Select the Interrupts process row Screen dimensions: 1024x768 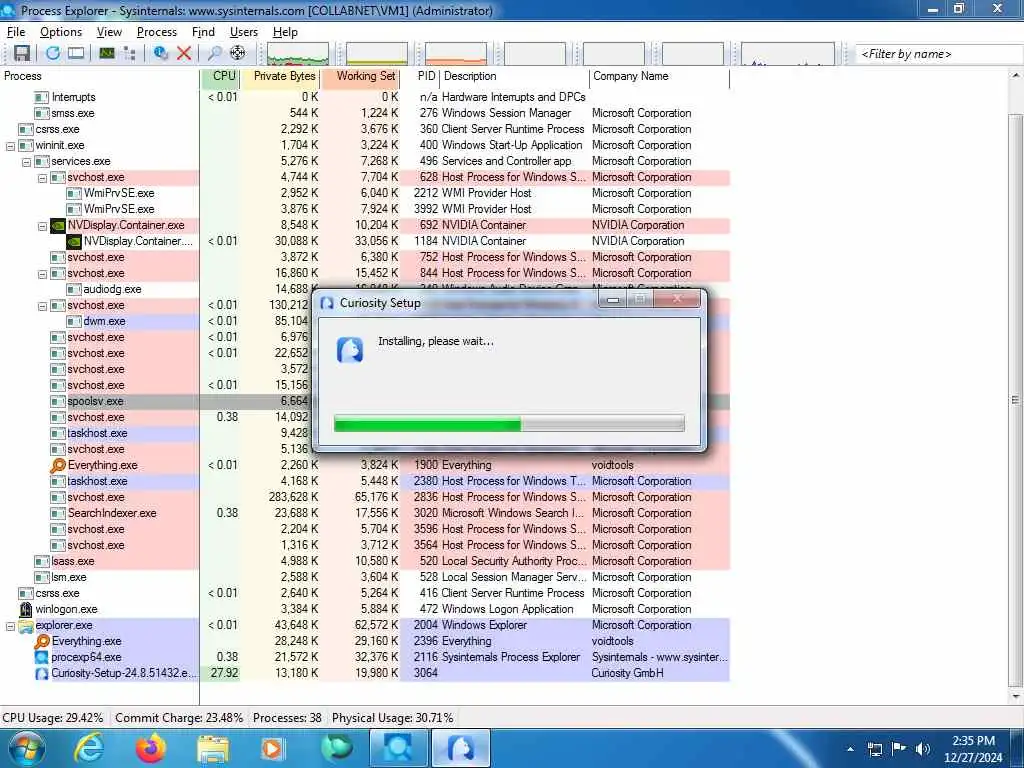(x=364, y=97)
